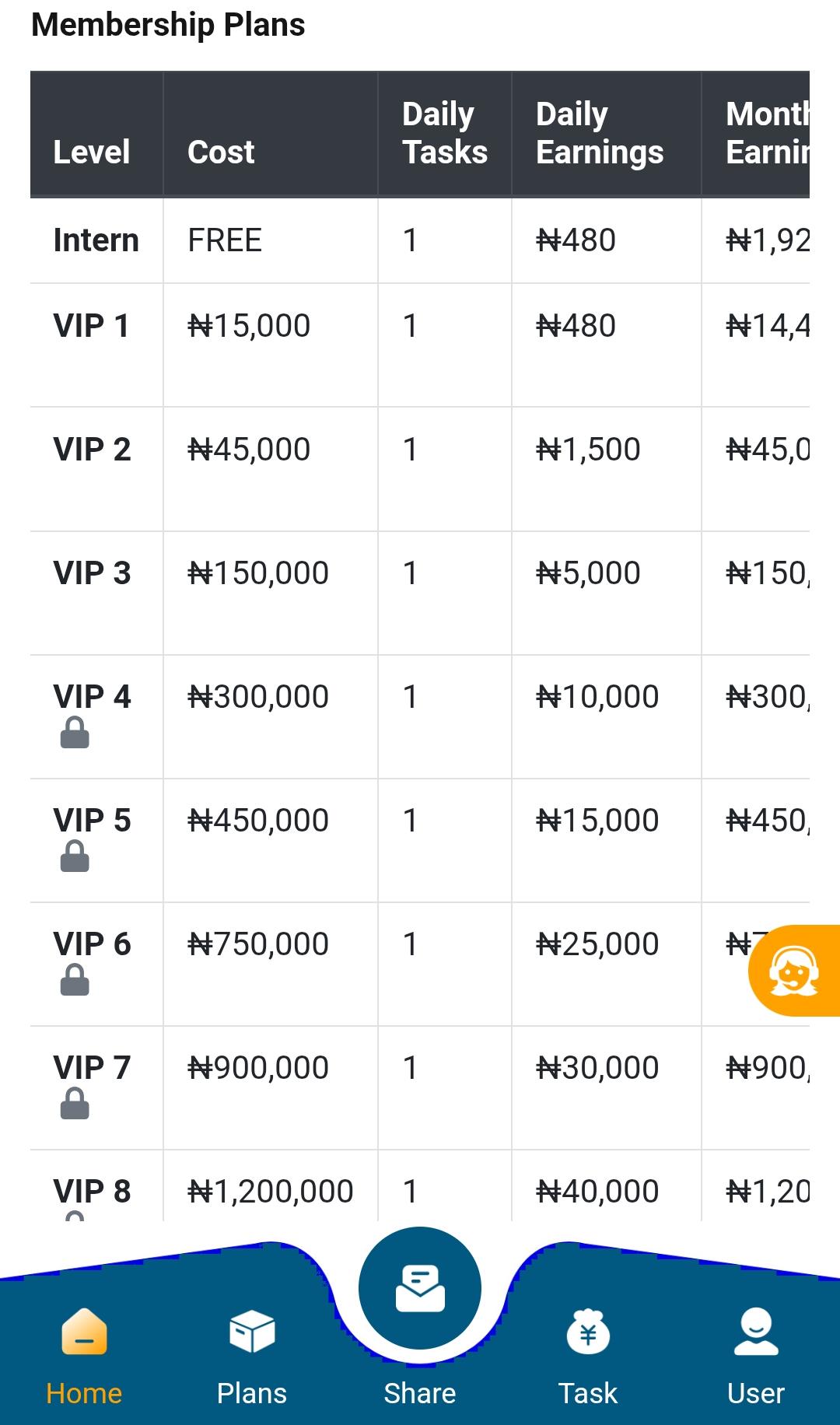Image resolution: width=840 pixels, height=1425 pixels.
Task: Tap the lock icon under VIP 4
Action: pyautogui.click(x=75, y=733)
